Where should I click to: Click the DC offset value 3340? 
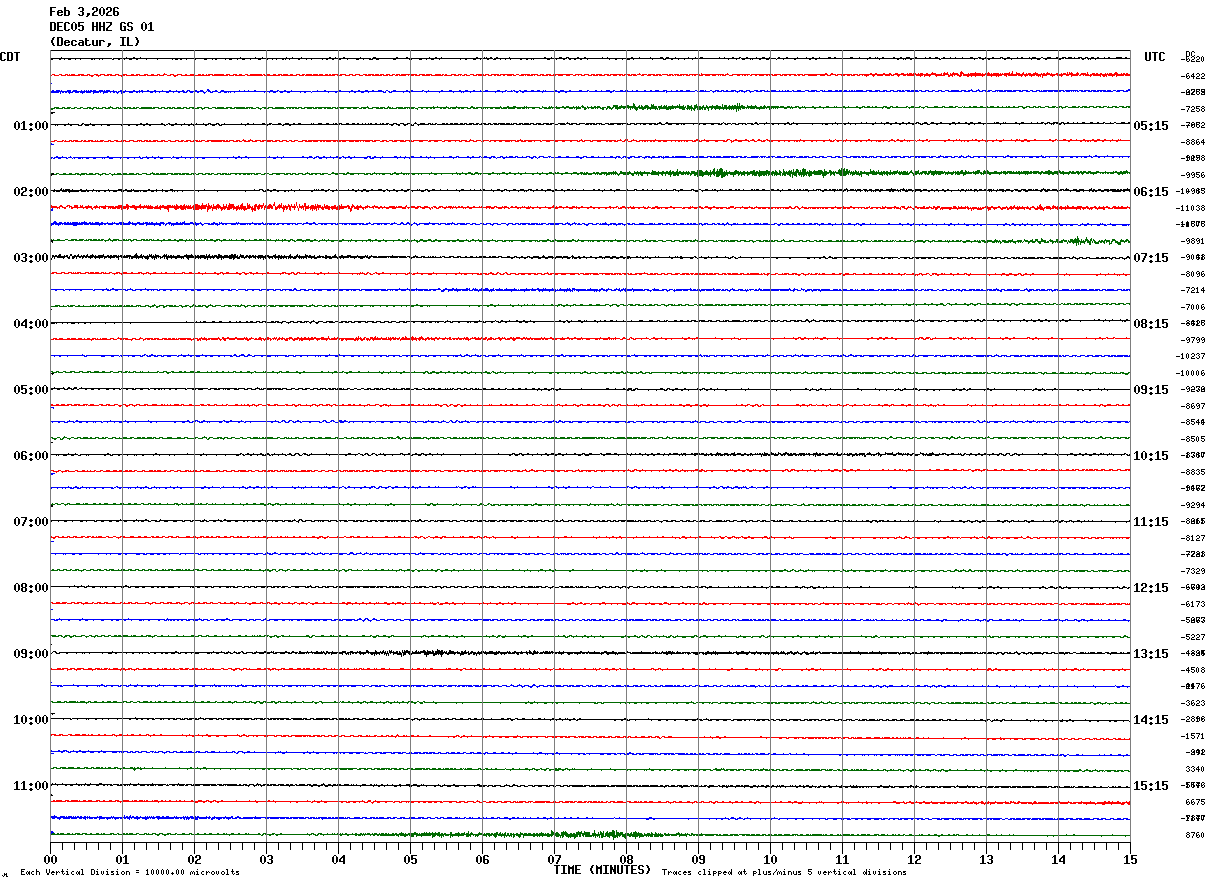[x=1195, y=769]
